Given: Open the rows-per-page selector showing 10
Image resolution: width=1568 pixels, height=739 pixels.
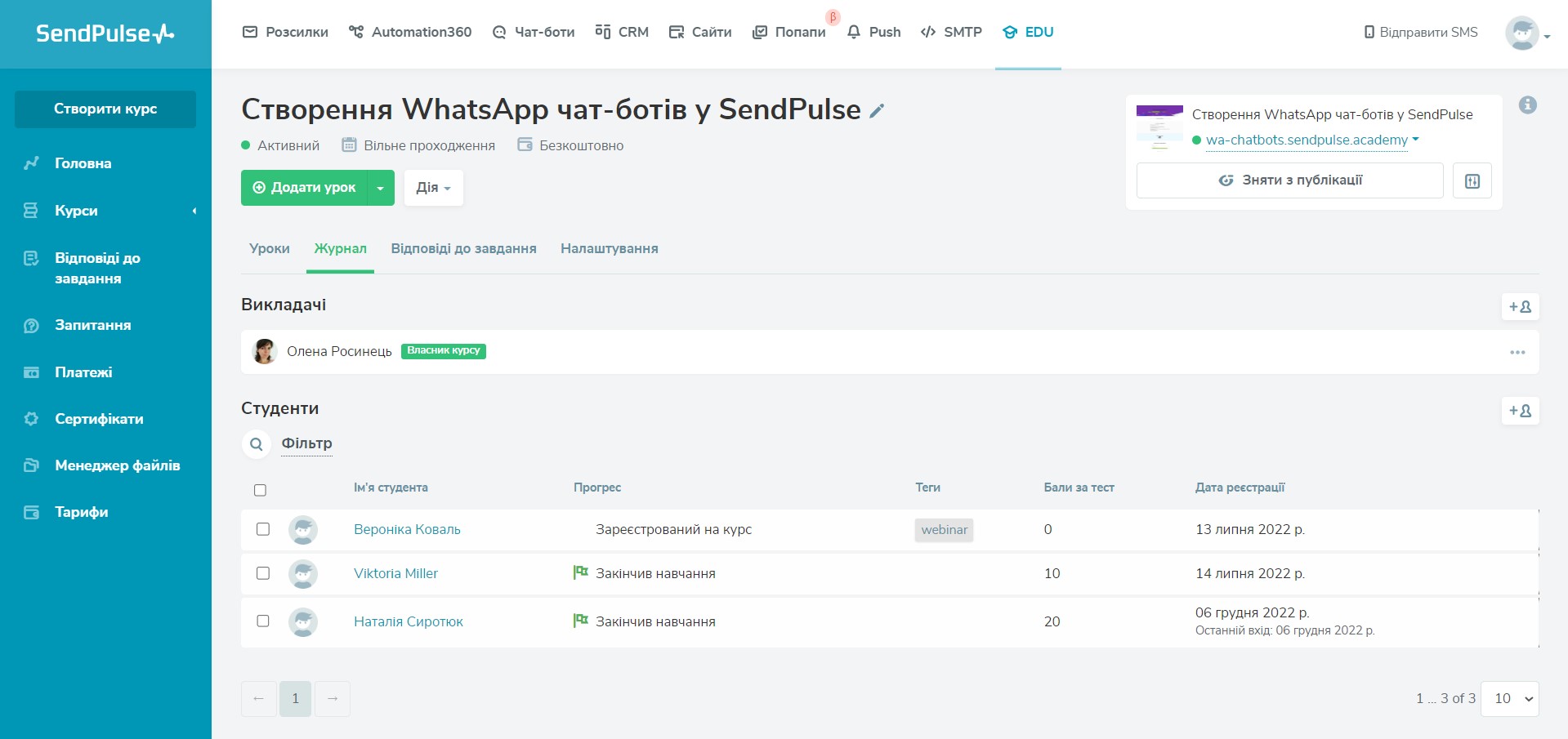Looking at the screenshot, I should [x=1510, y=699].
